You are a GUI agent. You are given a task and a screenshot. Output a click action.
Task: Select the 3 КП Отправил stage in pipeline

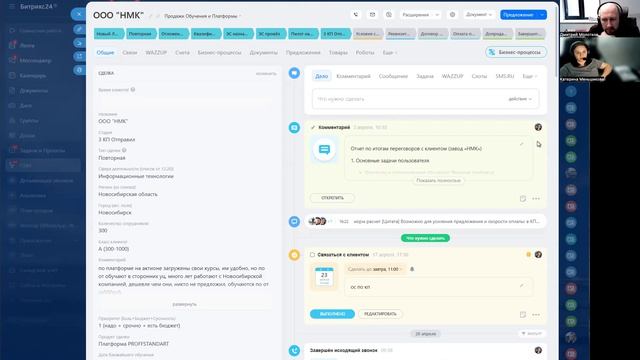coord(336,34)
